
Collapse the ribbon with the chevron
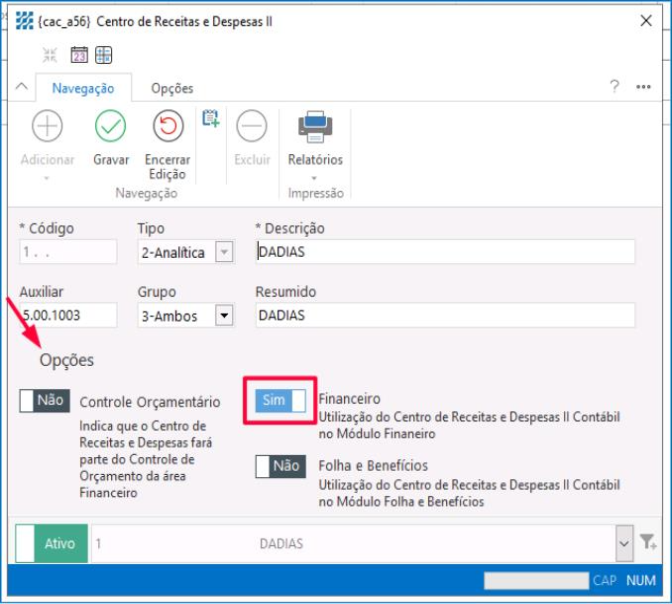click(x=22, y=88)
